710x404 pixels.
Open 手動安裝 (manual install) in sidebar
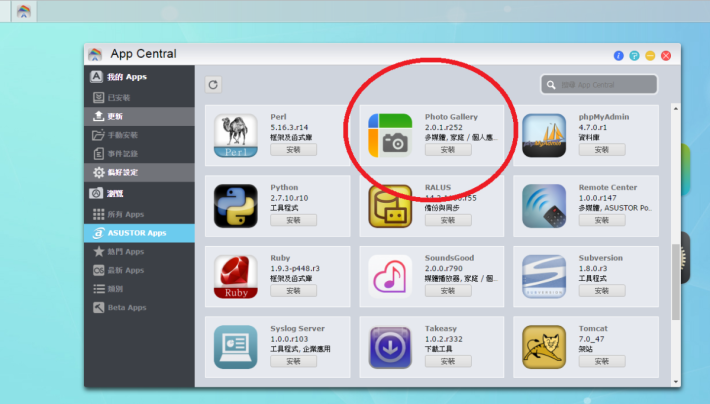click(x=139, y=135)
